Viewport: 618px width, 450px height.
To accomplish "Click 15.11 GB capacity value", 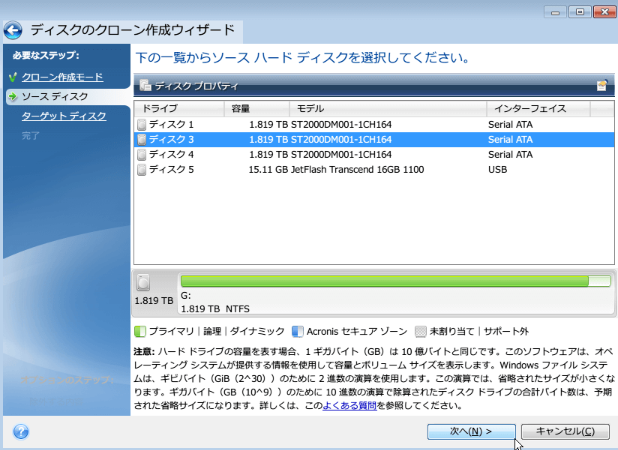I will [268, 169].
